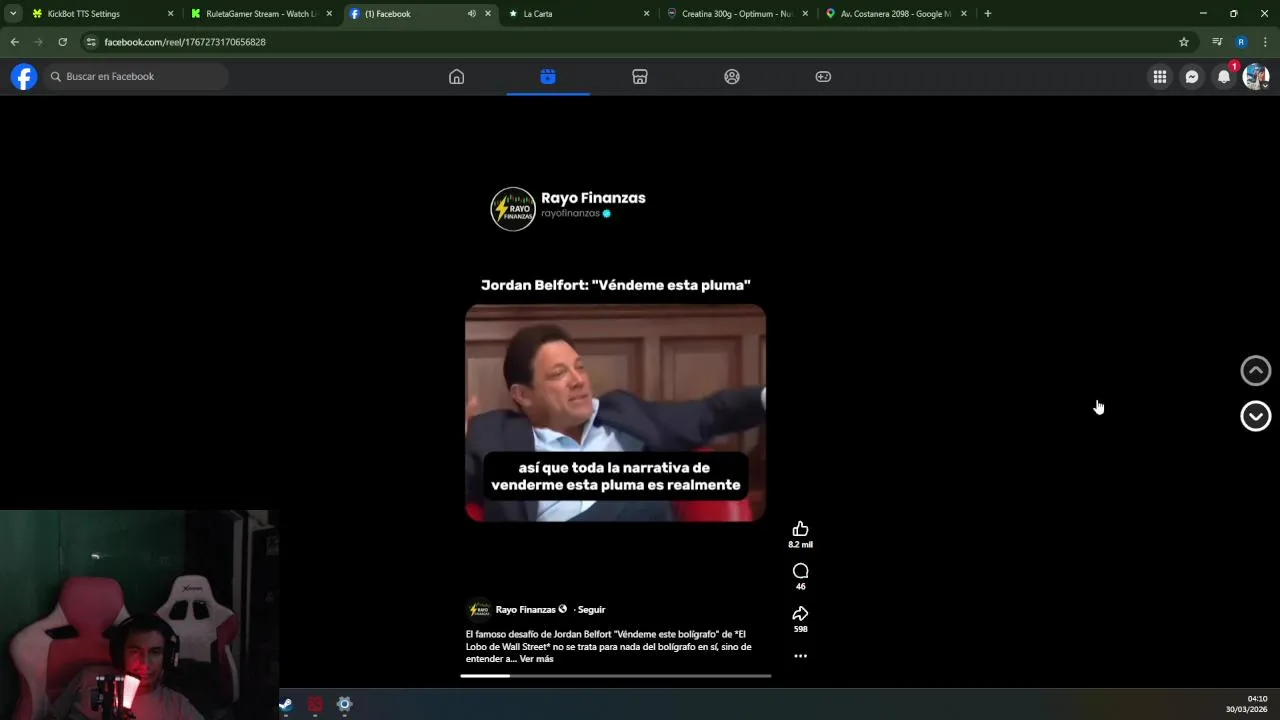Open a new browser tab

pos(987,14)
